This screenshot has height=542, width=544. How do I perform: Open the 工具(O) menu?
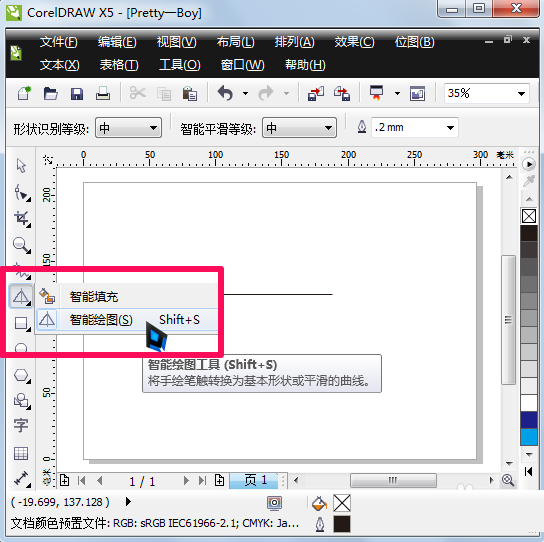[x=179, y=65]
